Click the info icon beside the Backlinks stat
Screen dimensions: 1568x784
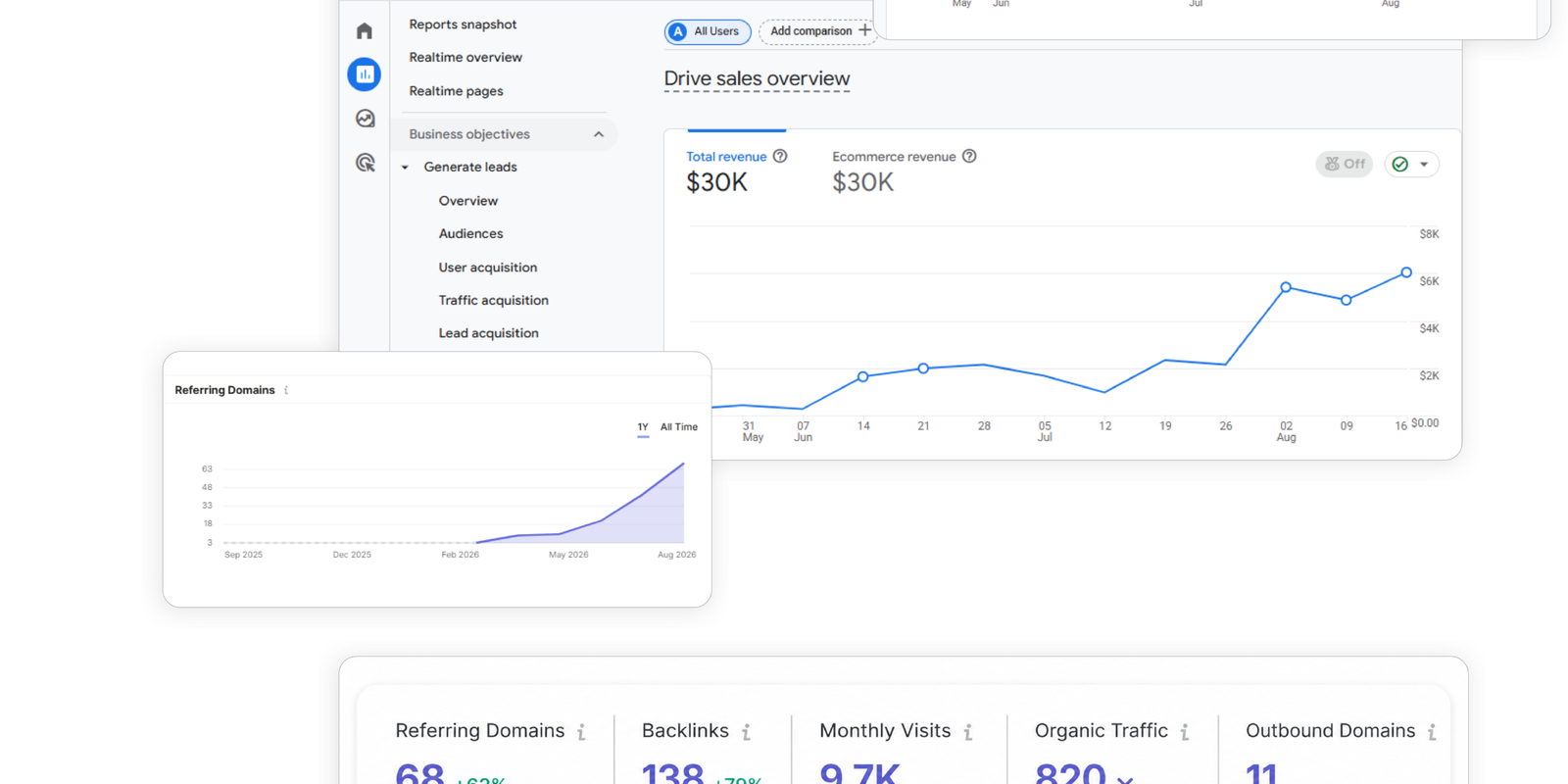[x=746, y=732]
